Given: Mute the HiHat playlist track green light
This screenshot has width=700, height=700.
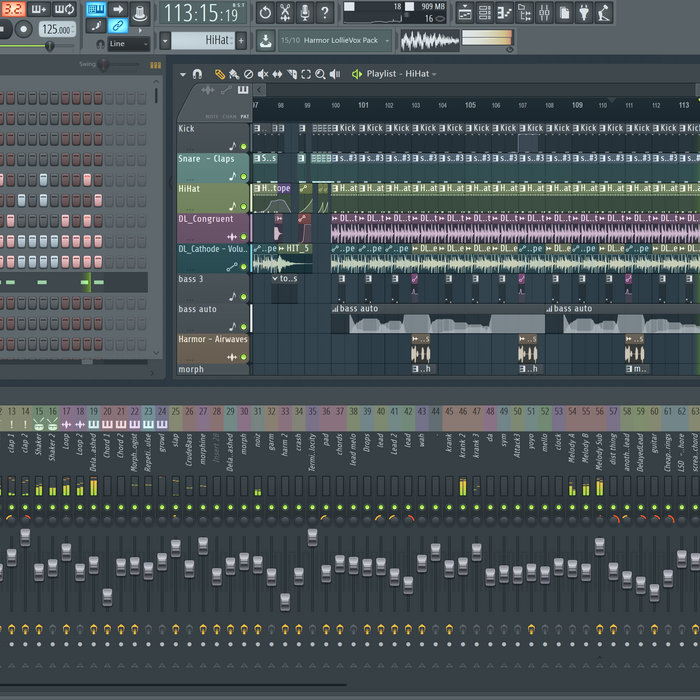Looking at the screenshot, I should click(x=244, y=206).
